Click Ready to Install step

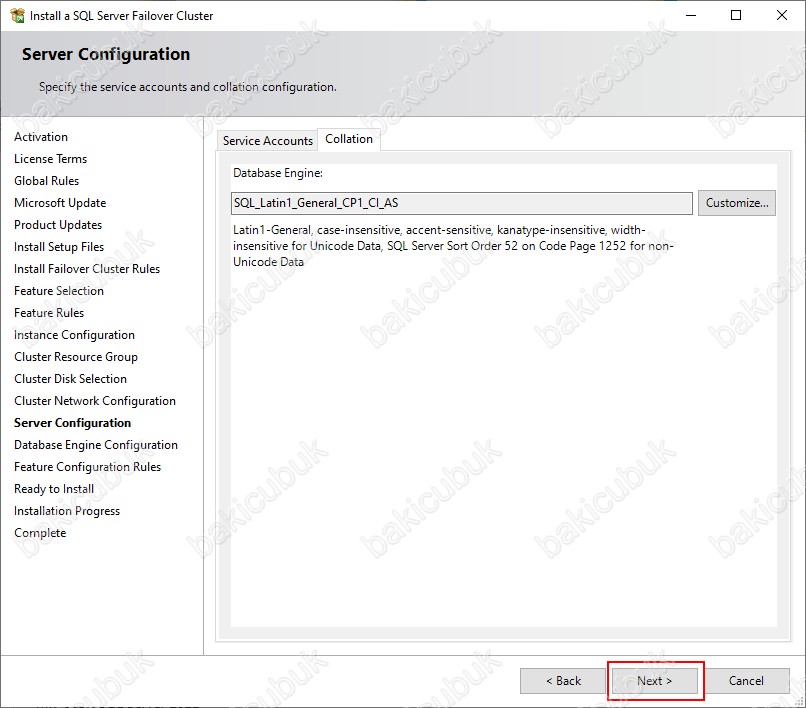click(54, 489)
